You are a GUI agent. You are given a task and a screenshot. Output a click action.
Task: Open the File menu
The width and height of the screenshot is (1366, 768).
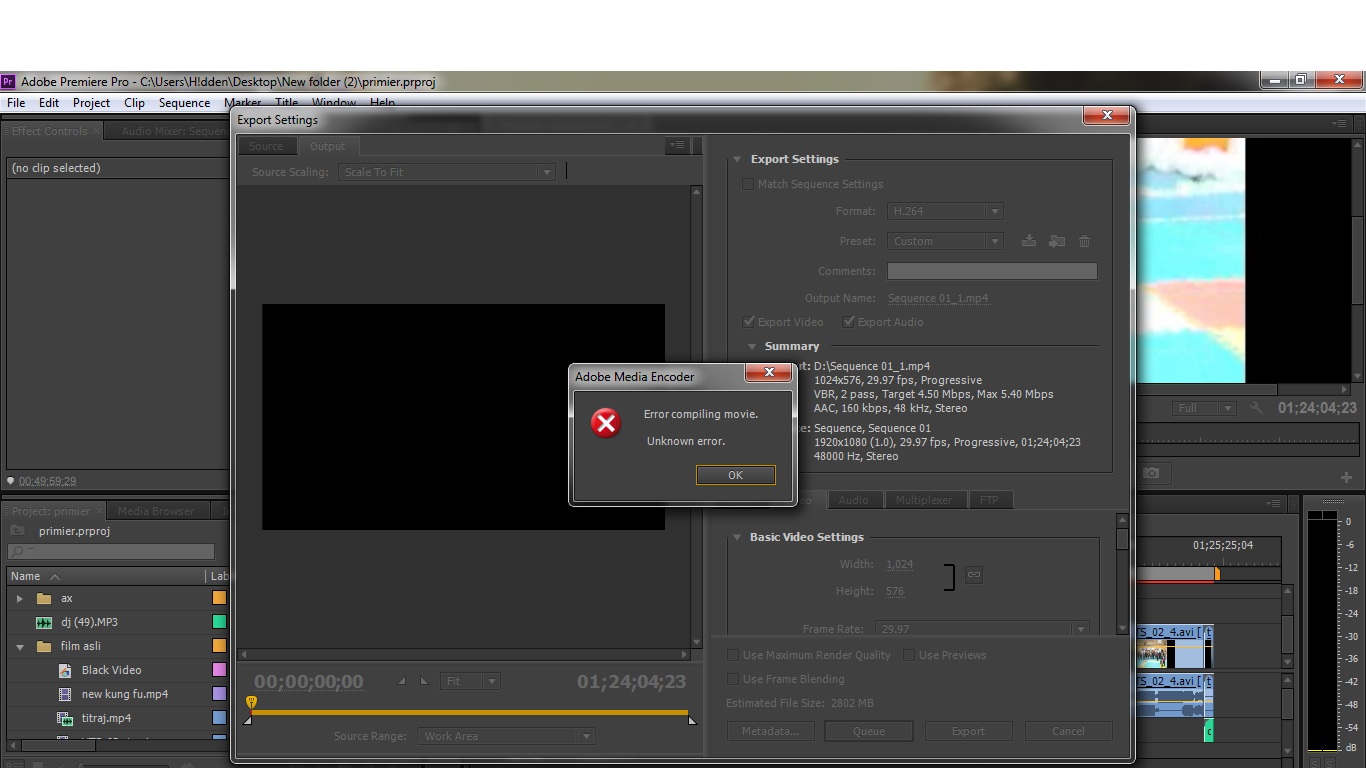tap(16, 102)
